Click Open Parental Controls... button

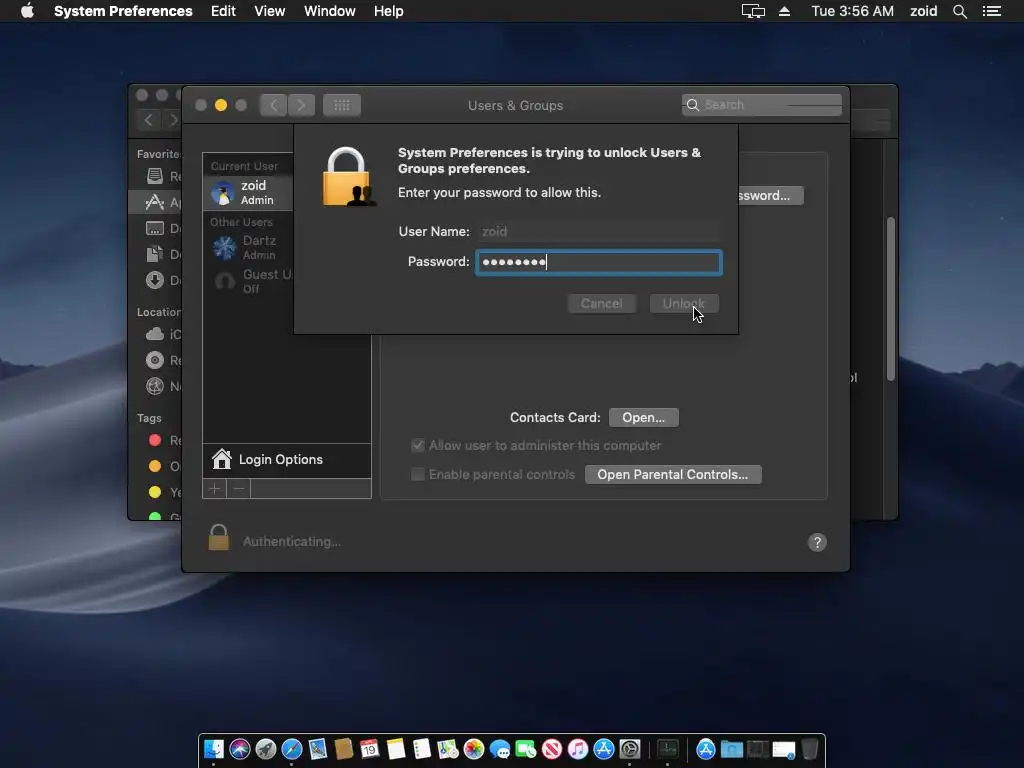pos(673,475)
